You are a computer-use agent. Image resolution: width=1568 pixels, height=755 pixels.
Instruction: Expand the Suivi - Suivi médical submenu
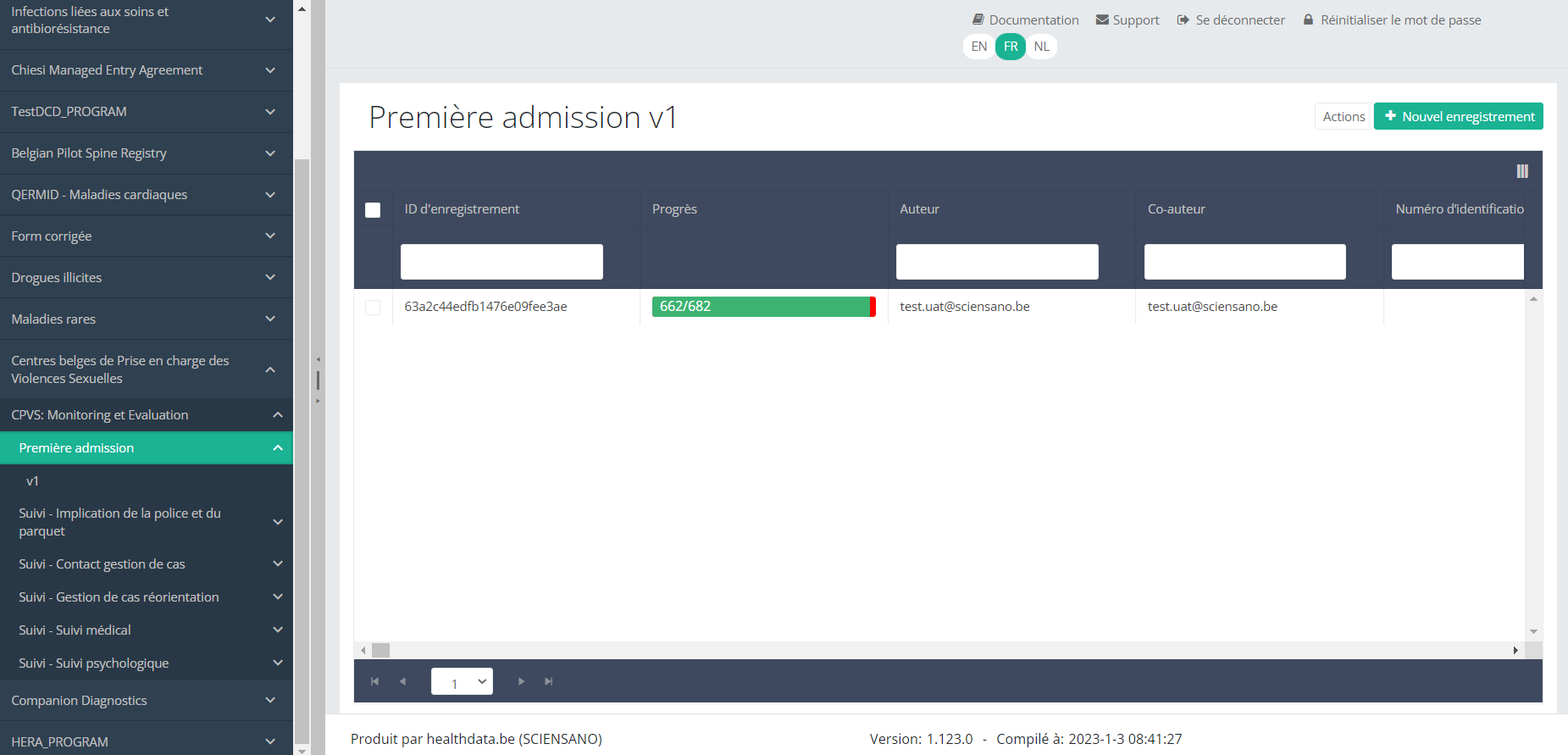click(x=146, y=630)
